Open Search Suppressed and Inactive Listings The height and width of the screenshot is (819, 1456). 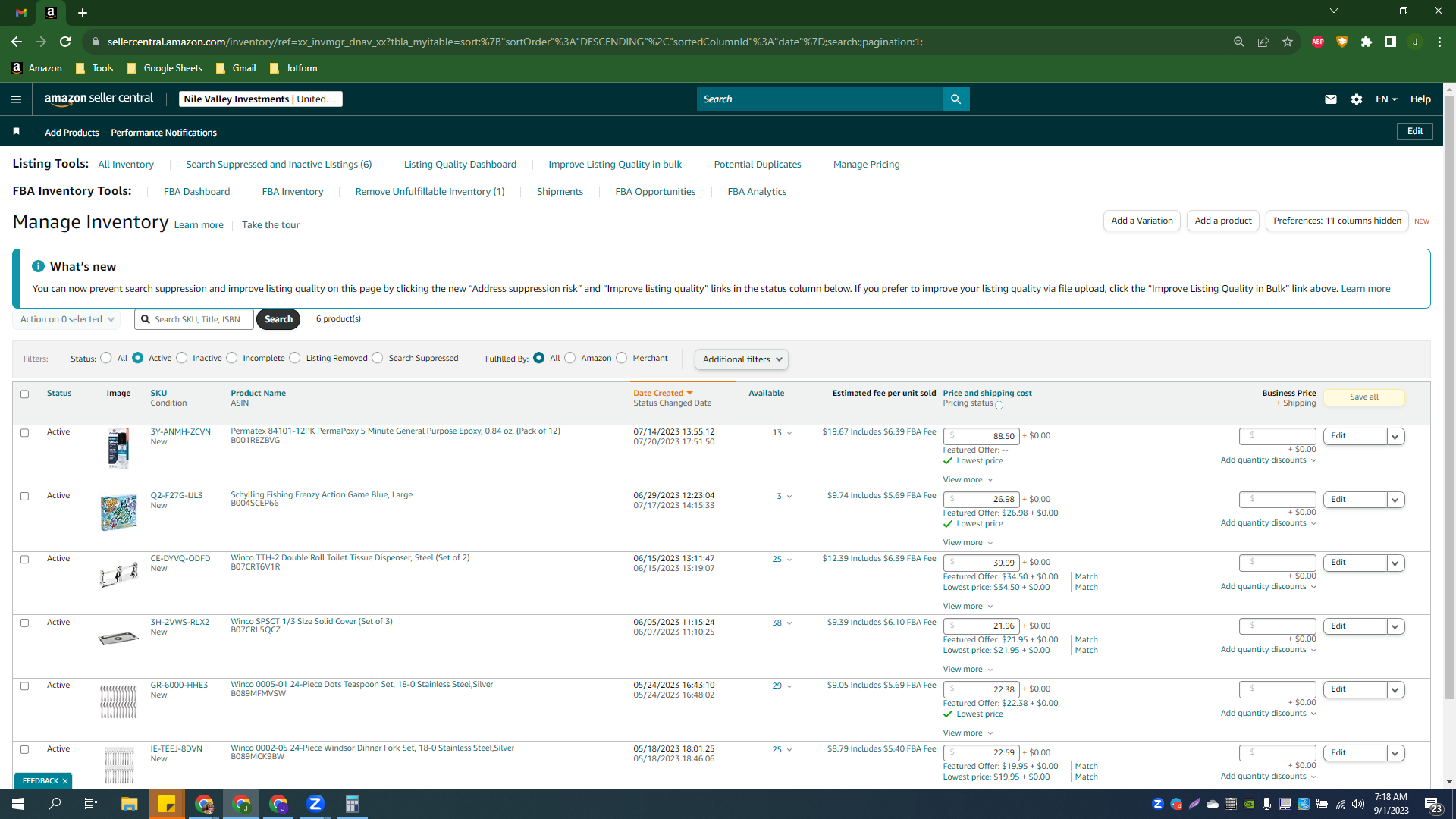(x=279, y=165)
